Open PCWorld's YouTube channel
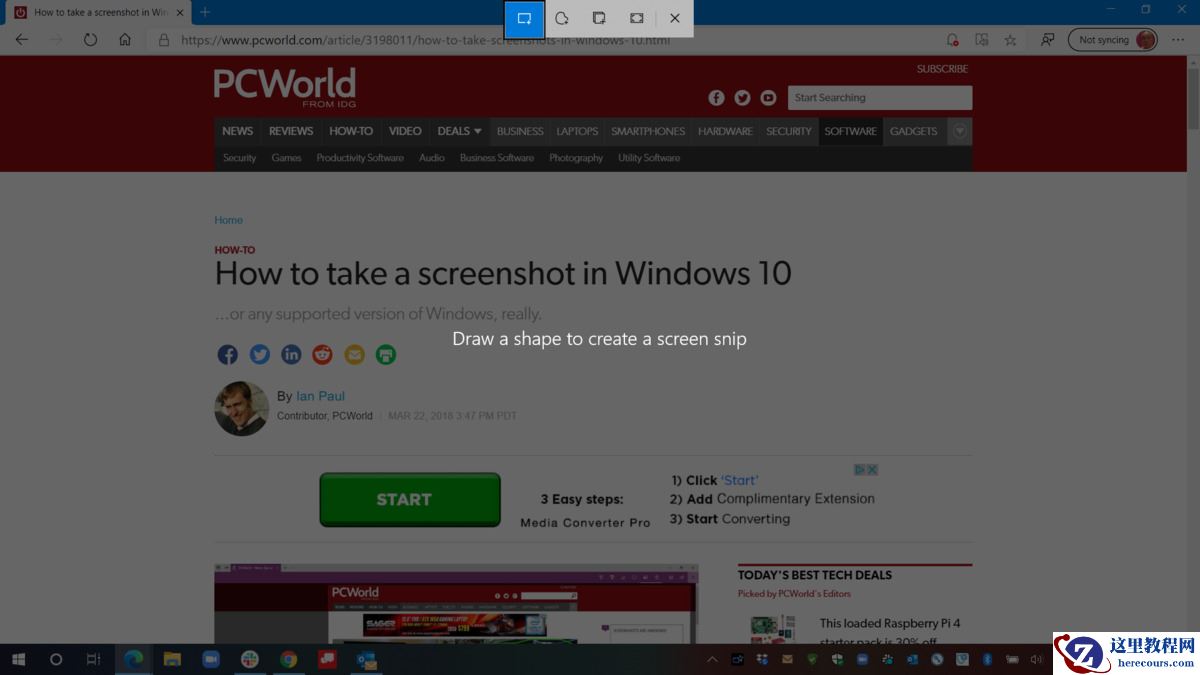The width and height of the screenshot is (1200, 675). tap(768, 97)
